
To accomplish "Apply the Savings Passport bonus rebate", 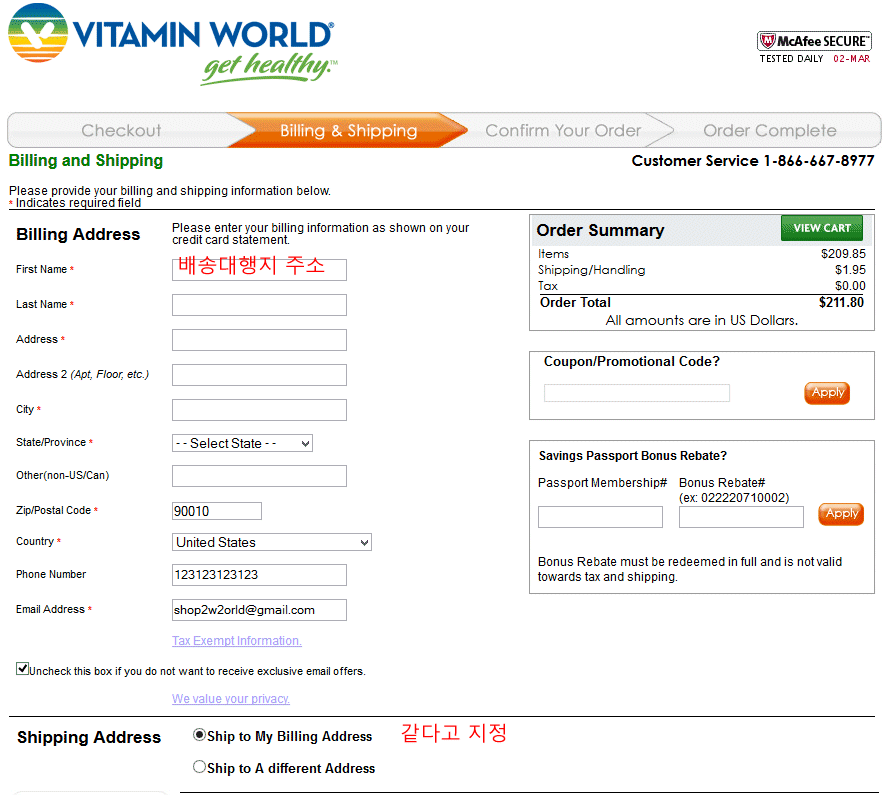I will pos(840,514).
